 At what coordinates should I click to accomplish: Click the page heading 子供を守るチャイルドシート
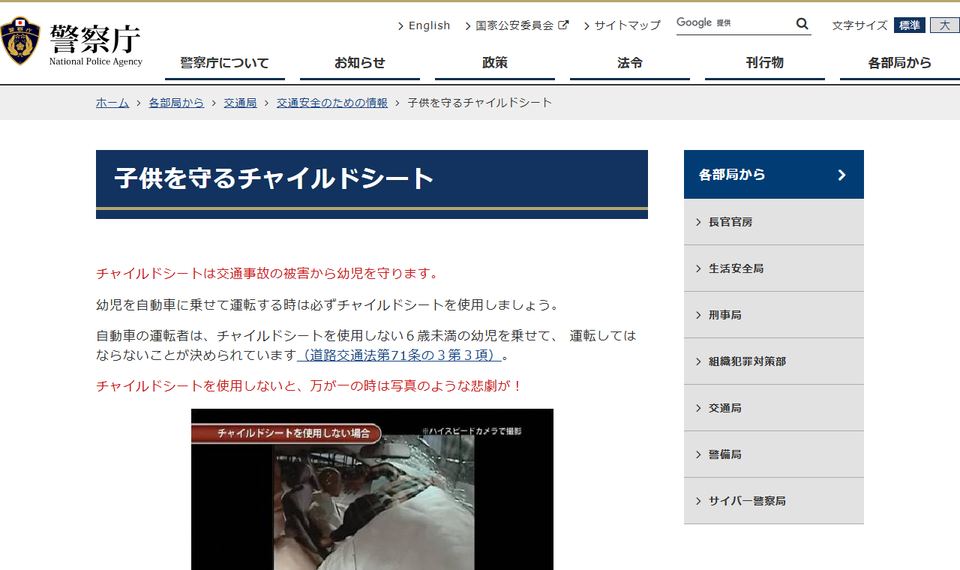pos(274,178)
